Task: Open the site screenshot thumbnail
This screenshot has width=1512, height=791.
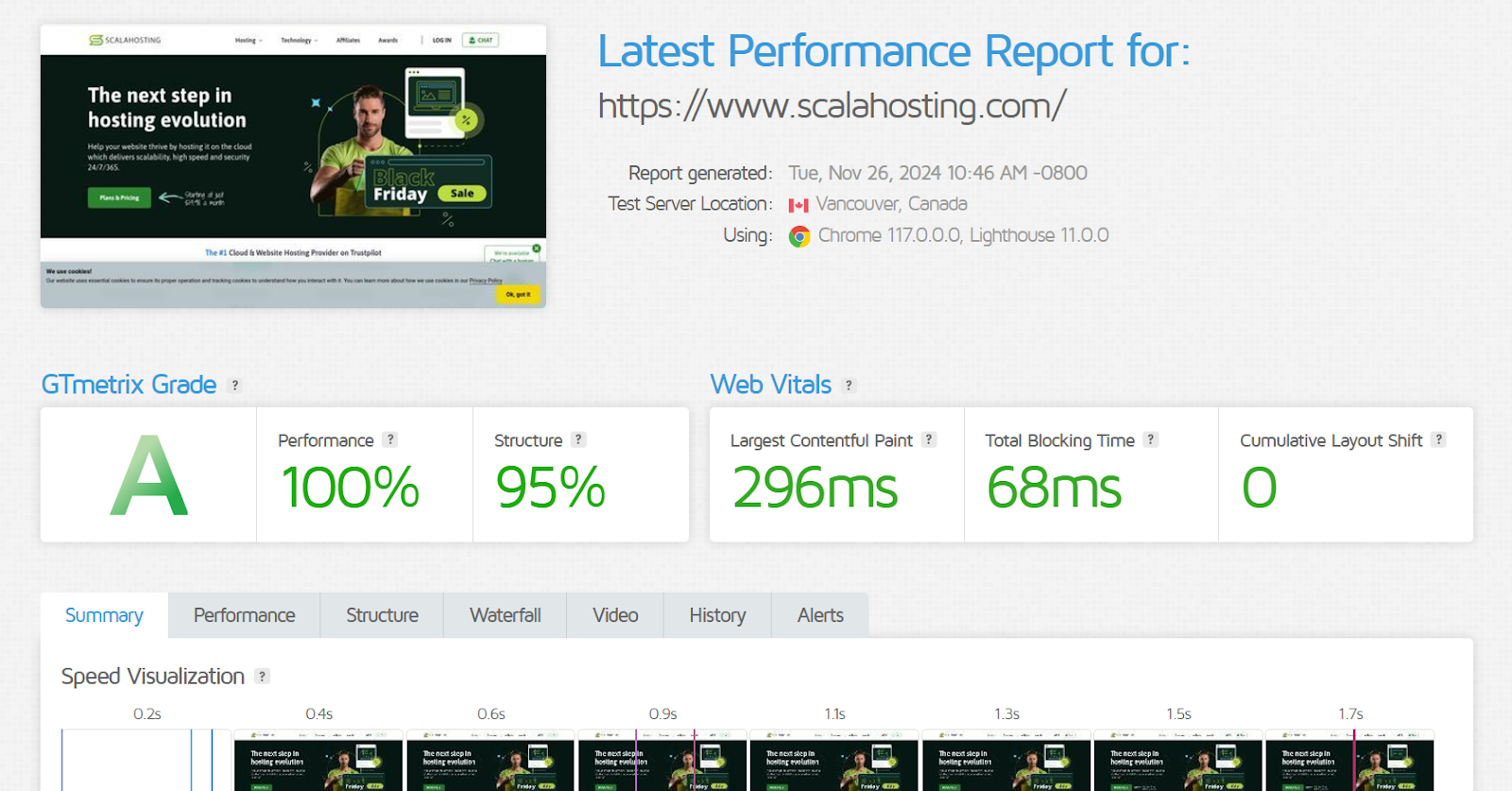Action: (293, 166)
